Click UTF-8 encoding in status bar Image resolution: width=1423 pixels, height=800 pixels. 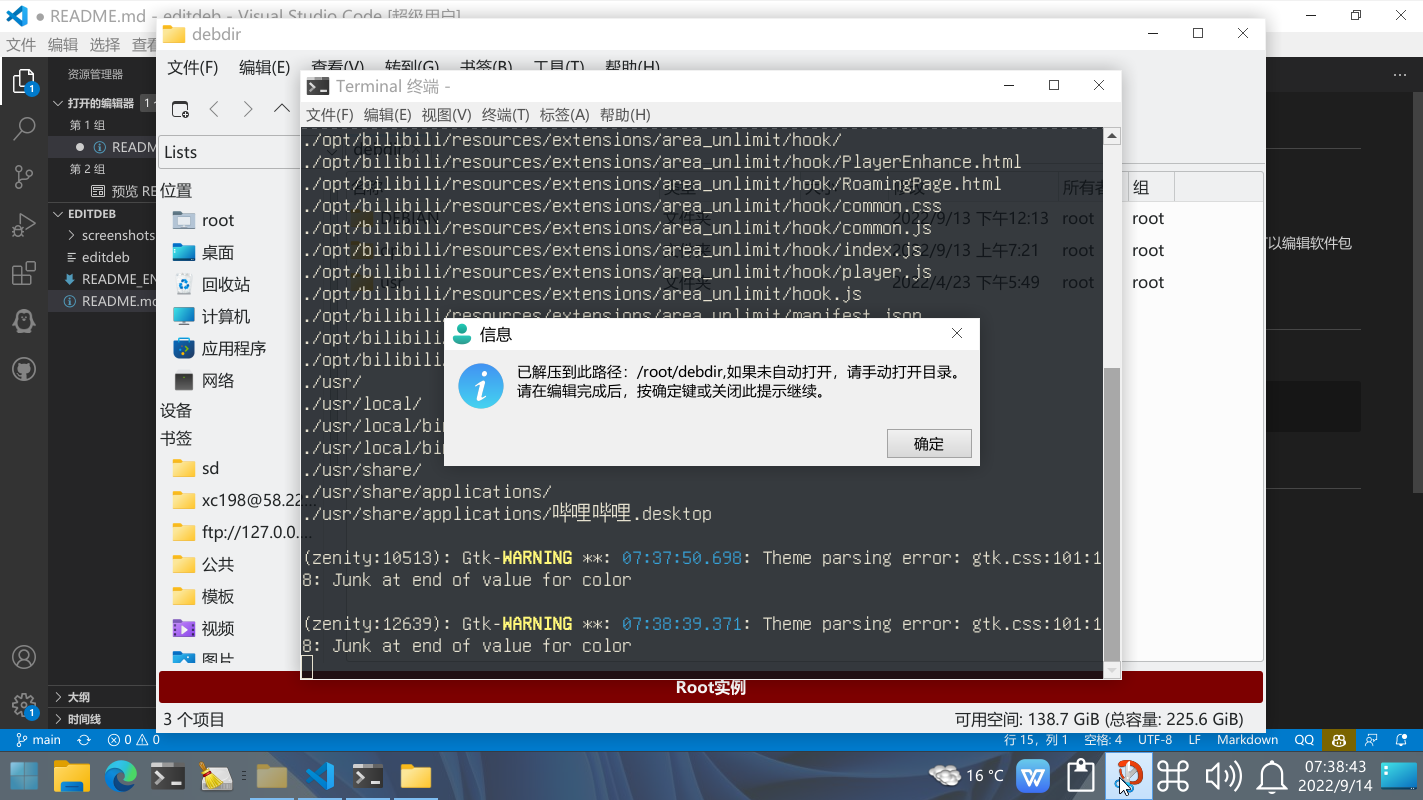(x=1155, y=740)
